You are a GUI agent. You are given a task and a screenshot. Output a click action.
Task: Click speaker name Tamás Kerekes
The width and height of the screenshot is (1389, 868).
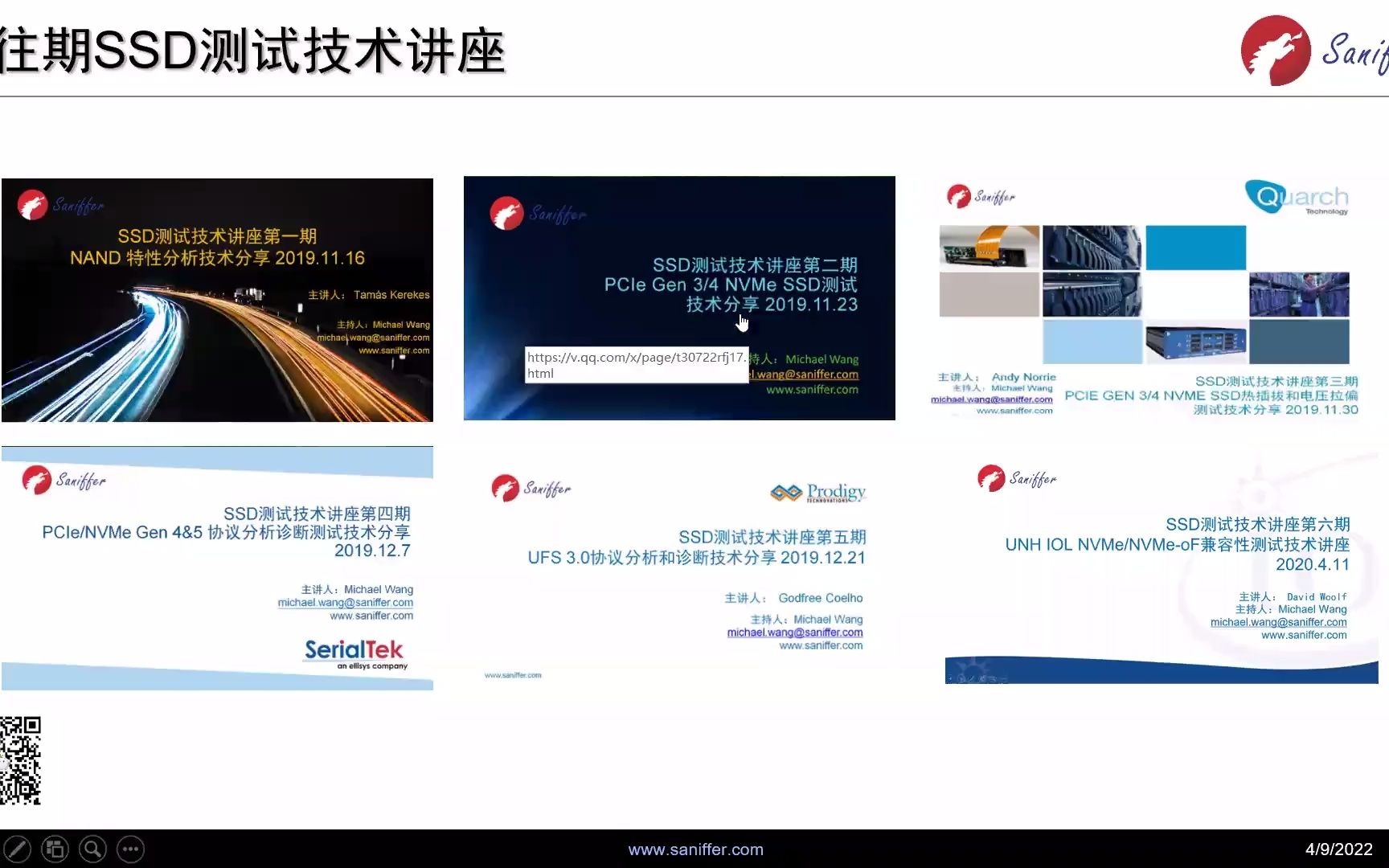(x=391, y=295)
